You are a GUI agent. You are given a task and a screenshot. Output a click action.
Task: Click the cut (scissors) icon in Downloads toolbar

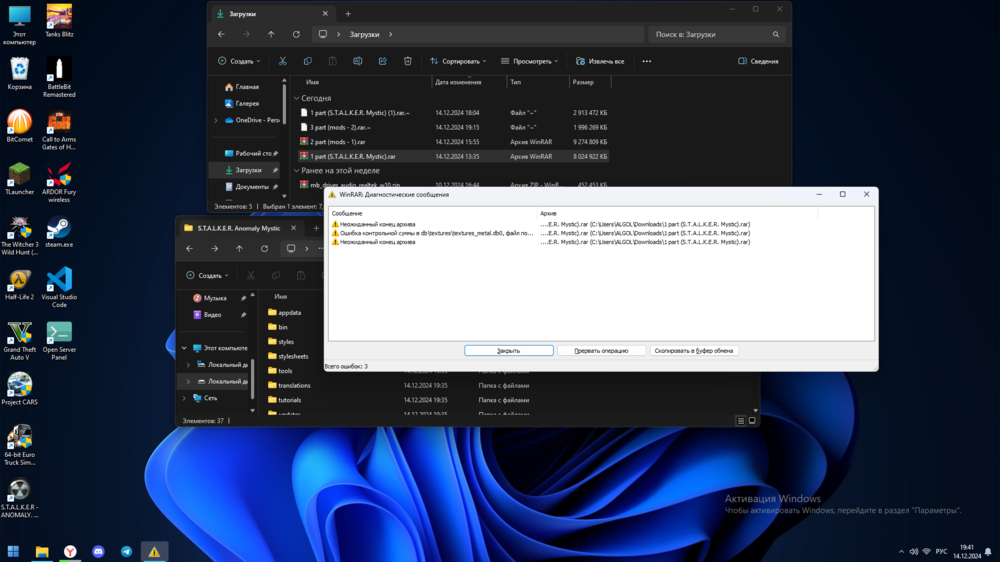pyautogui.click(x=283, y=61)
